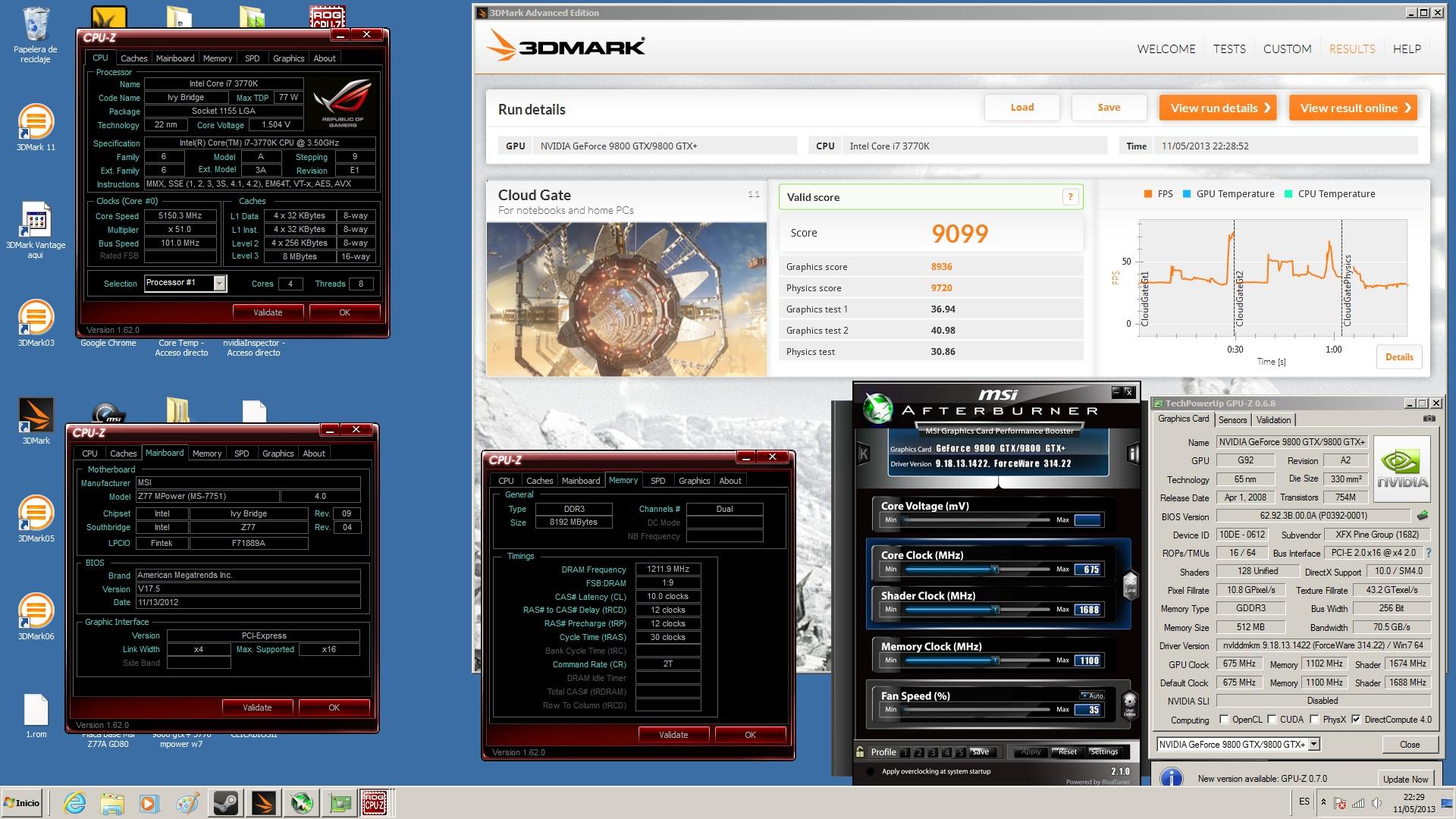
Task: Launch the 3DMark05 desktop shortcut
Action: pos(36,519)
